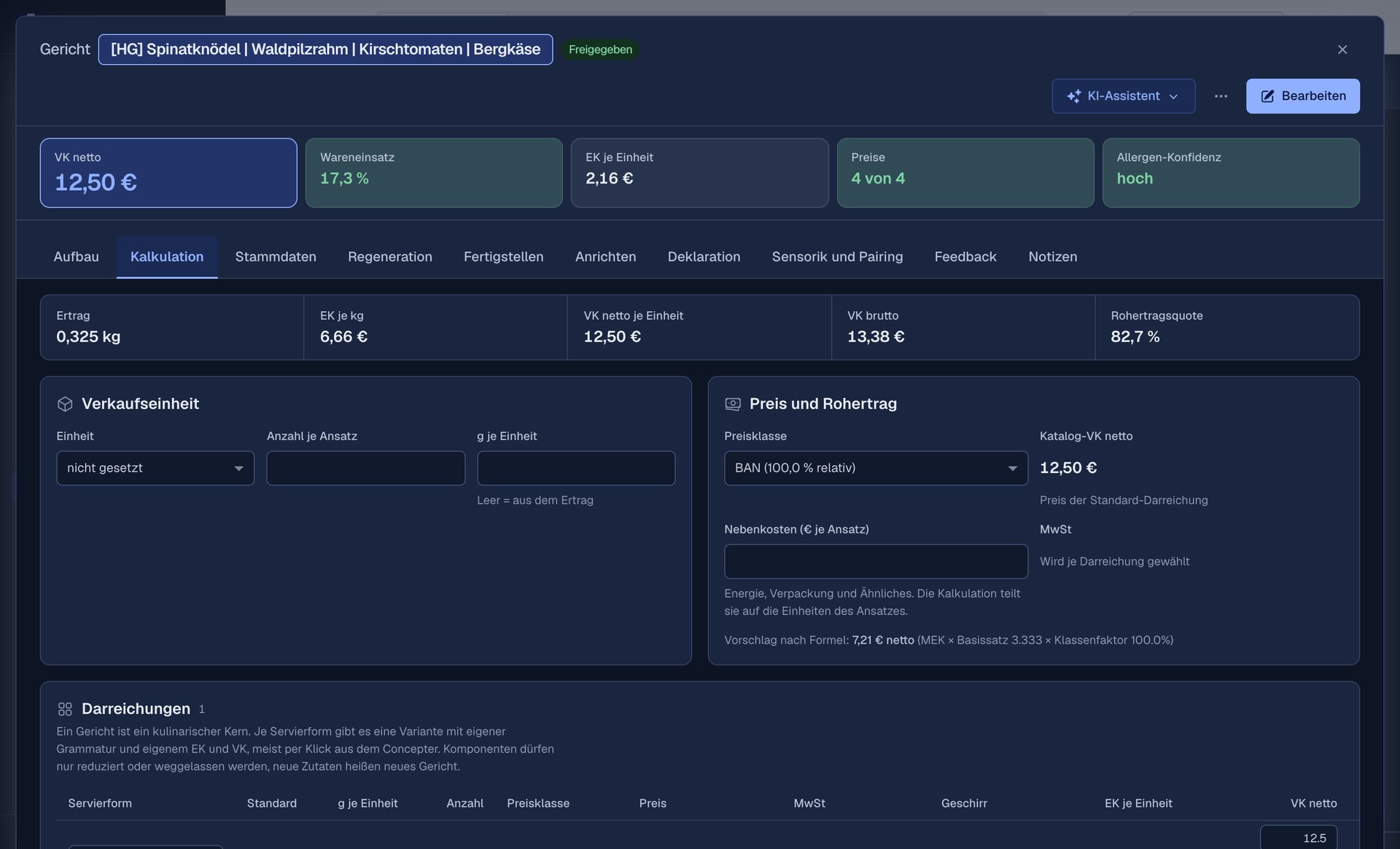Screen dimensions: 1400x849
Task: Switch to the Aufbau tab
Action: 76,257
